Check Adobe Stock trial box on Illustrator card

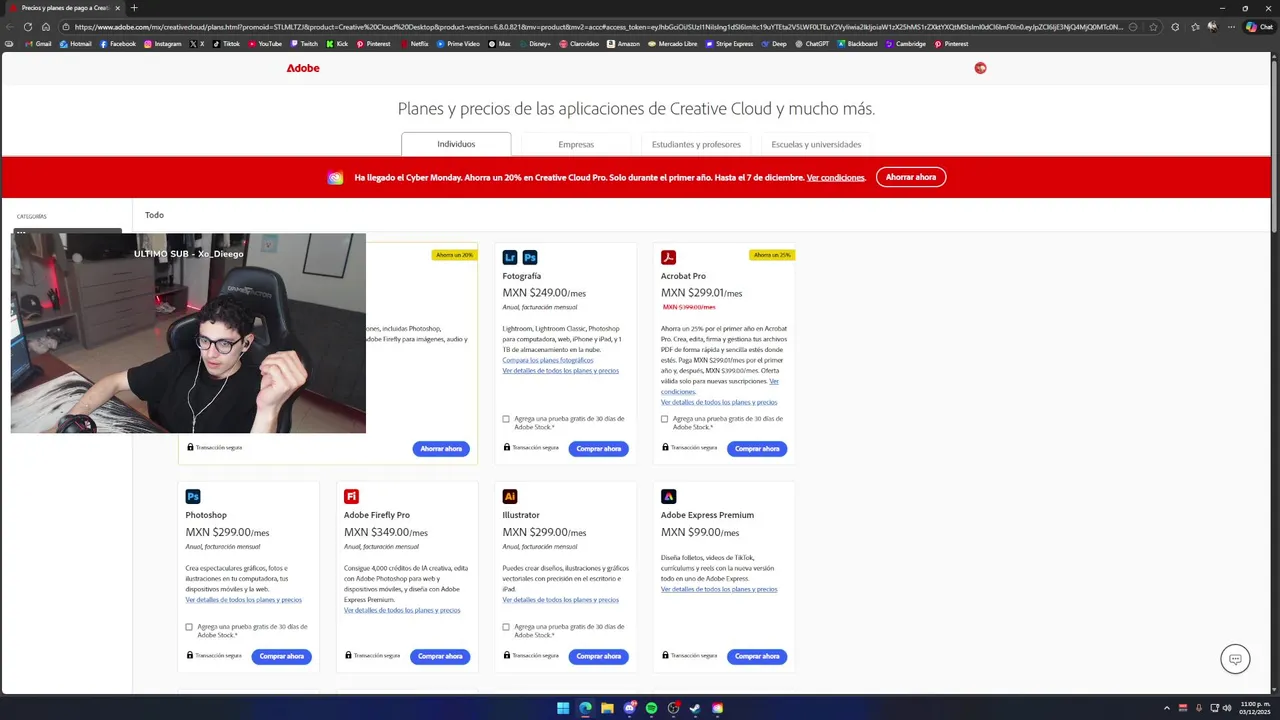506,627
